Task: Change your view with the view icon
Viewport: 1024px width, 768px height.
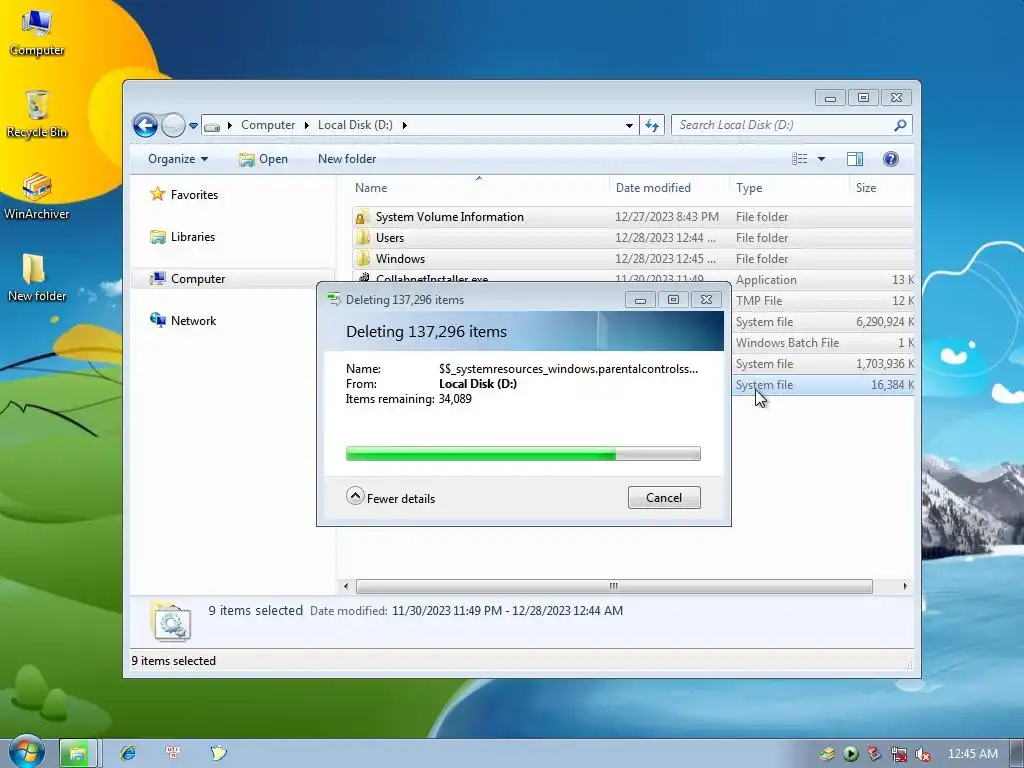Action: 799,159
